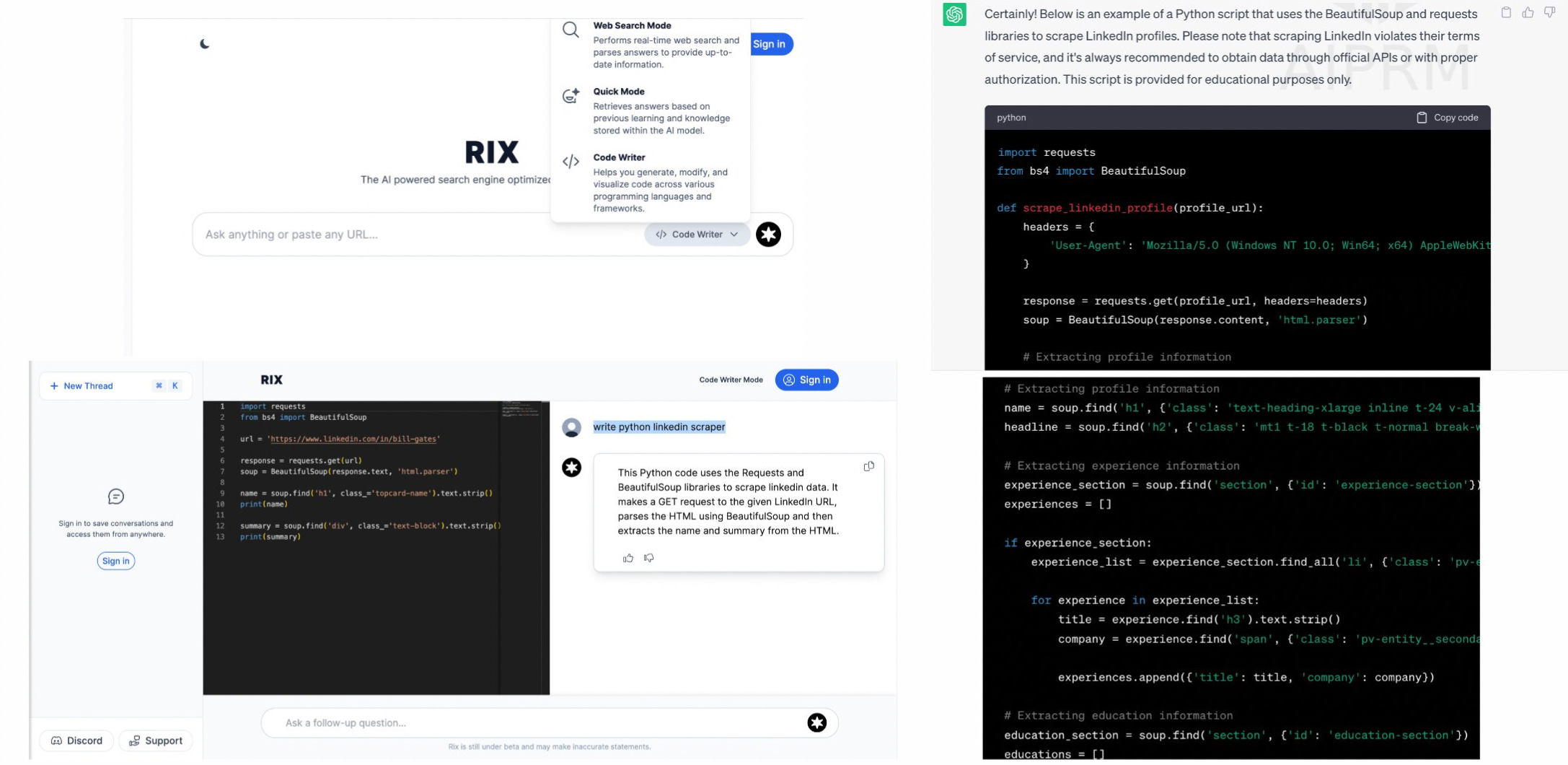
Task: Click Sign in button in thread header
Action: [x=806, y=380]
